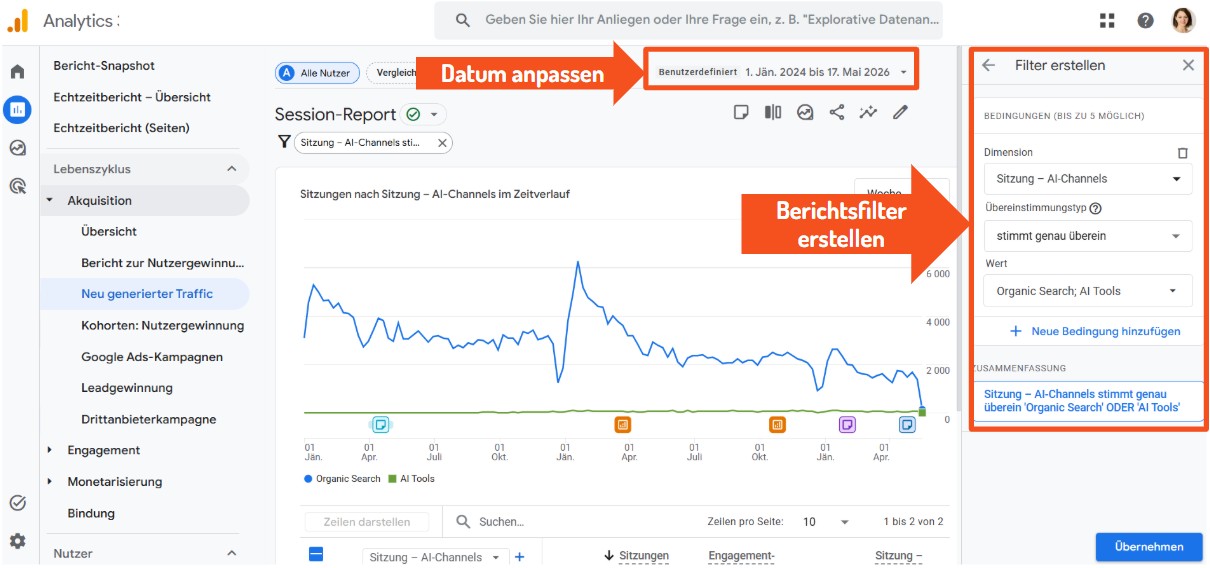
Task: Click the comparison columns icon
Action: (773, 112)
